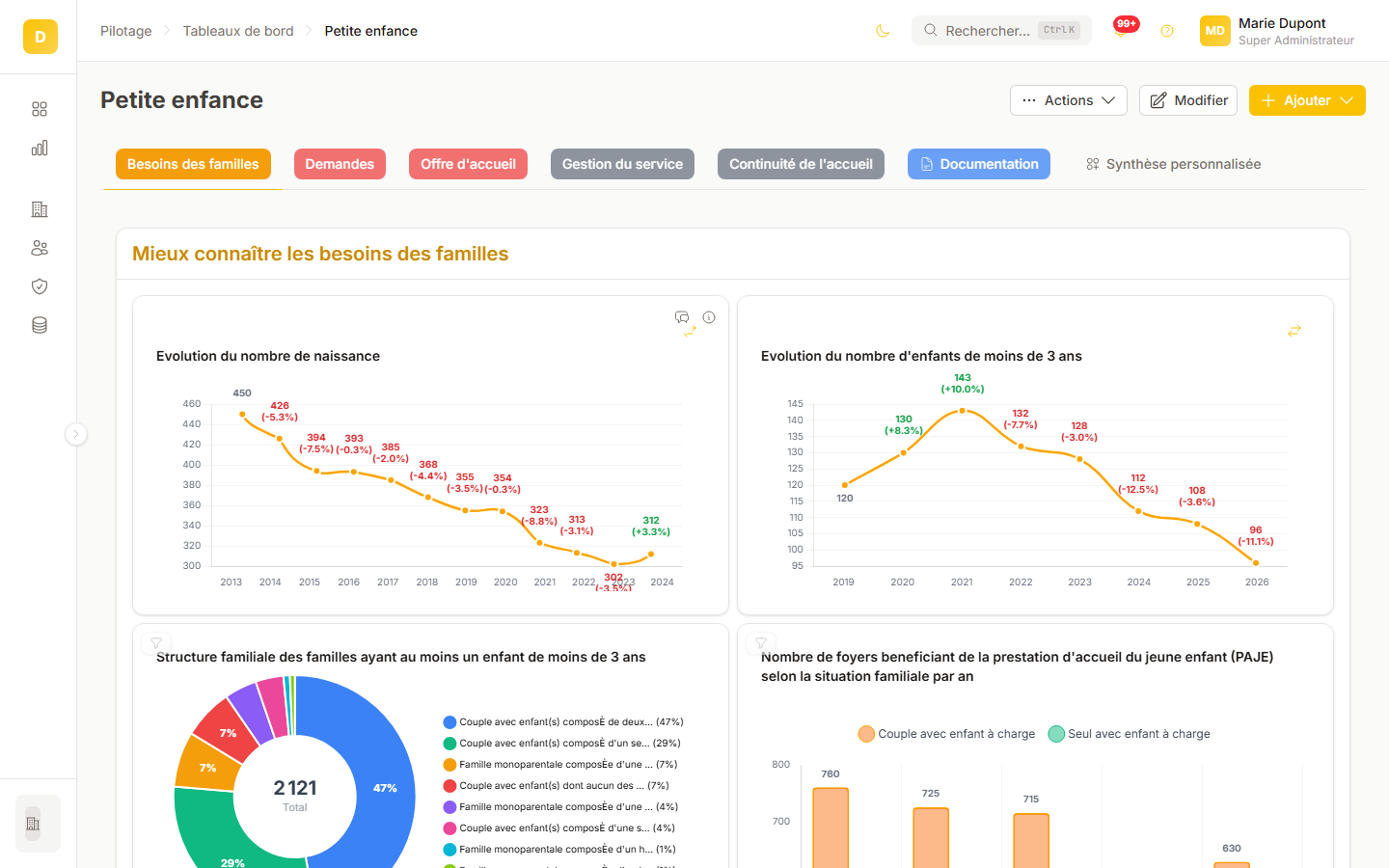Toggle legend Famille monoparentale d'une (7%)
The height and width of the screenshot is (868, 1389).
[560, 765]
